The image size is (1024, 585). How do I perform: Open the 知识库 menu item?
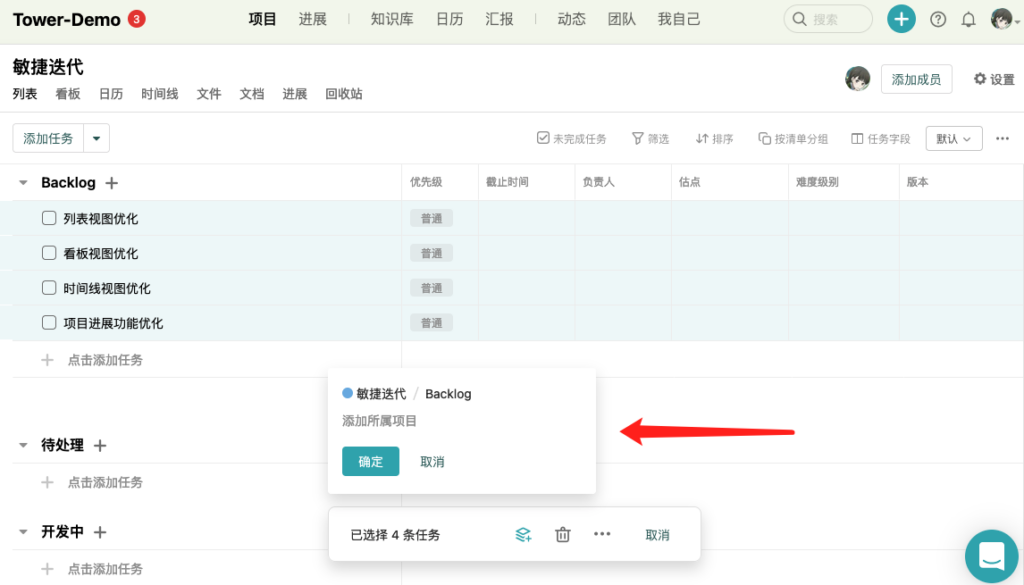(391, 19)
